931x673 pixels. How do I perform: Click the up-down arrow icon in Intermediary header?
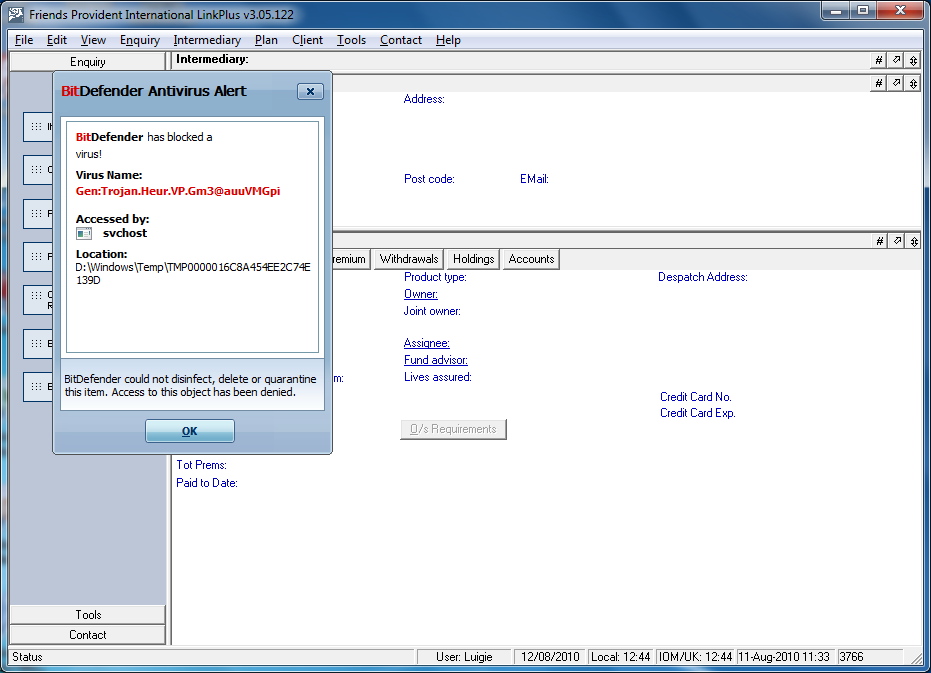point(913,60)
